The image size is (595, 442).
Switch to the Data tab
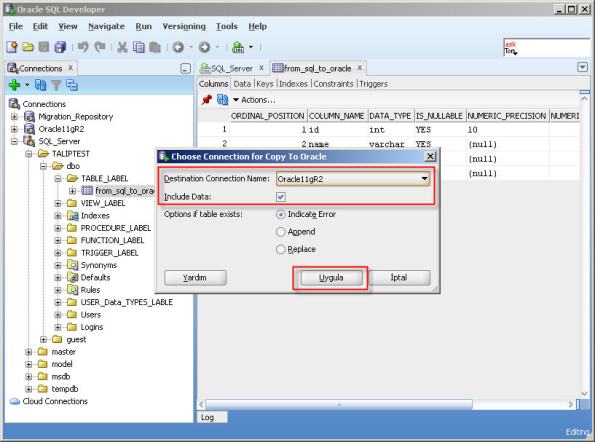pos(242,84)
